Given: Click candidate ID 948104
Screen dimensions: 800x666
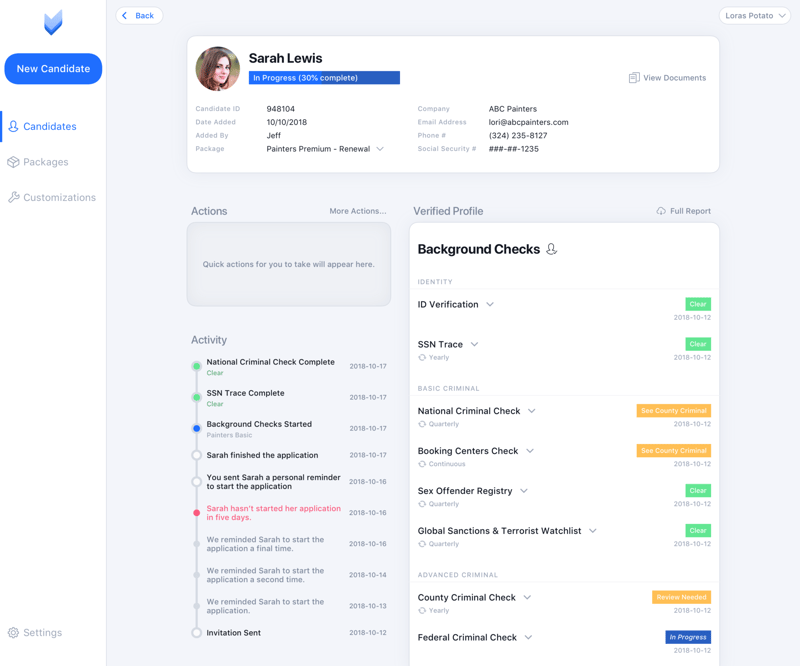Looking at the screenshot, I should pyautogui.click(x=281, y=109).
